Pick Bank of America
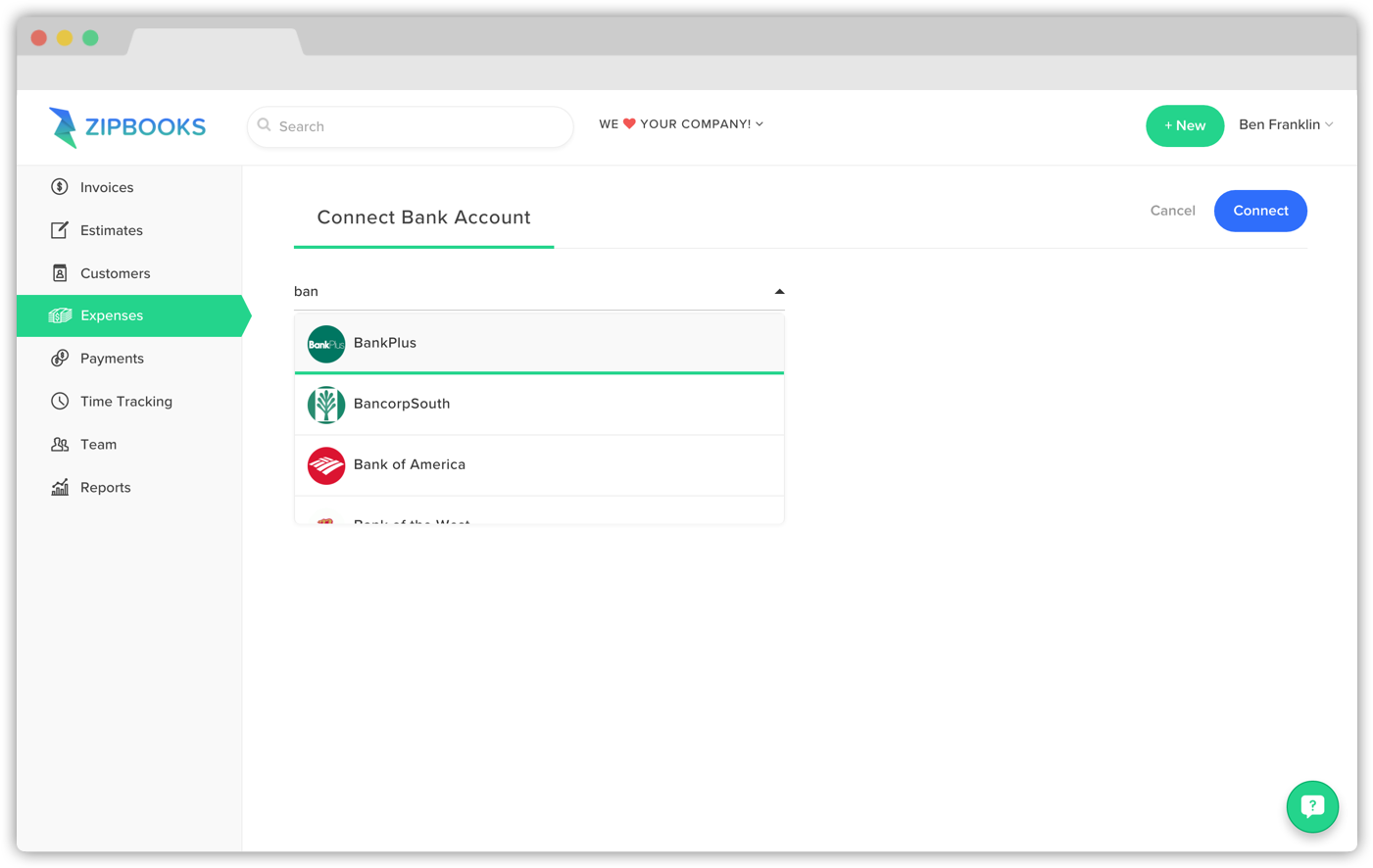This screenshot has height=868, width=1373. pos(539,465)
